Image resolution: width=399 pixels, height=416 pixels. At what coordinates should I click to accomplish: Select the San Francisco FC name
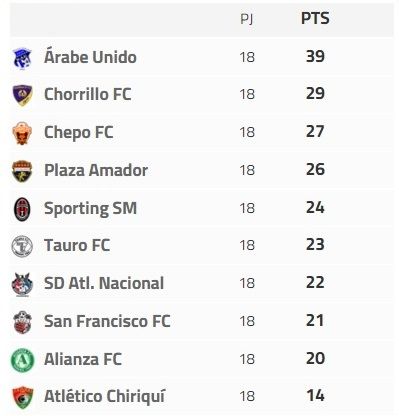[107, 321]
